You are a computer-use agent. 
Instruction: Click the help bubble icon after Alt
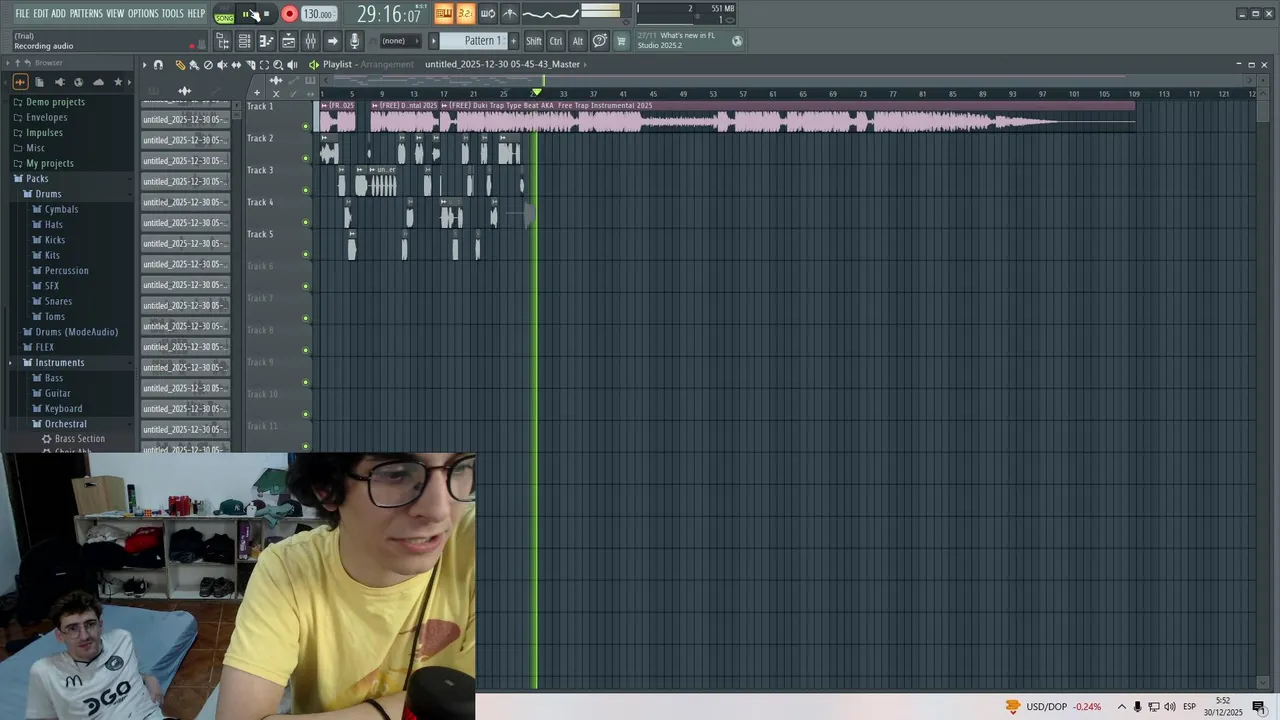coord(599,41)
